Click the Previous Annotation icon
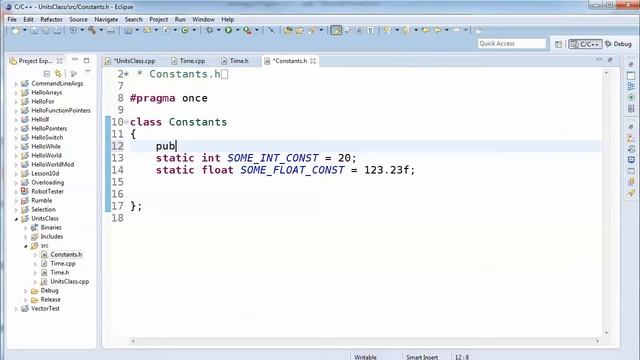This screenshot has width=640, height=360. click(x=406, y=30)
